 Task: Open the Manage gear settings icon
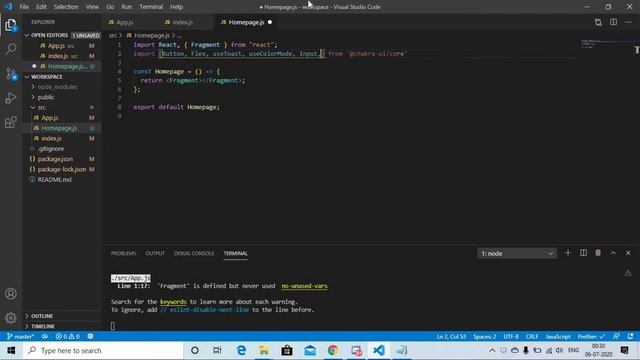11,317
